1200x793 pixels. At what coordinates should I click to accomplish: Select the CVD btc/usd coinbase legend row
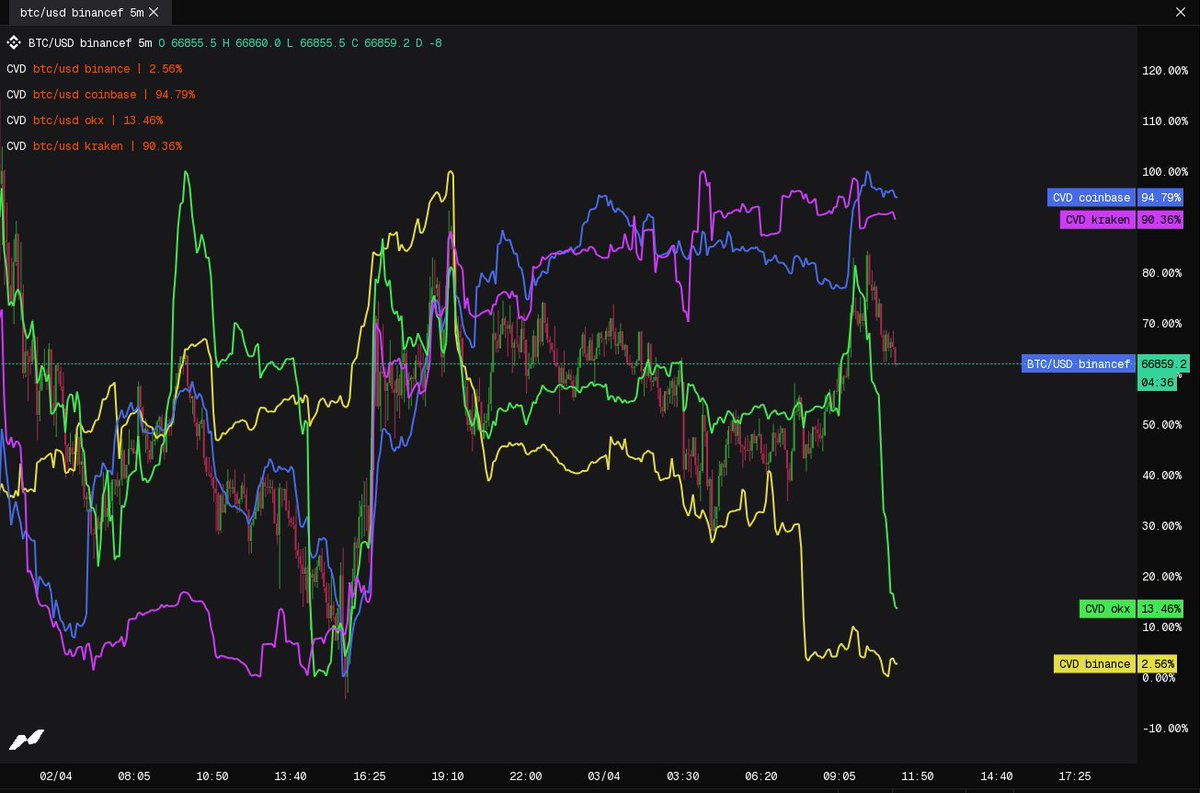(x=100, y=95)
